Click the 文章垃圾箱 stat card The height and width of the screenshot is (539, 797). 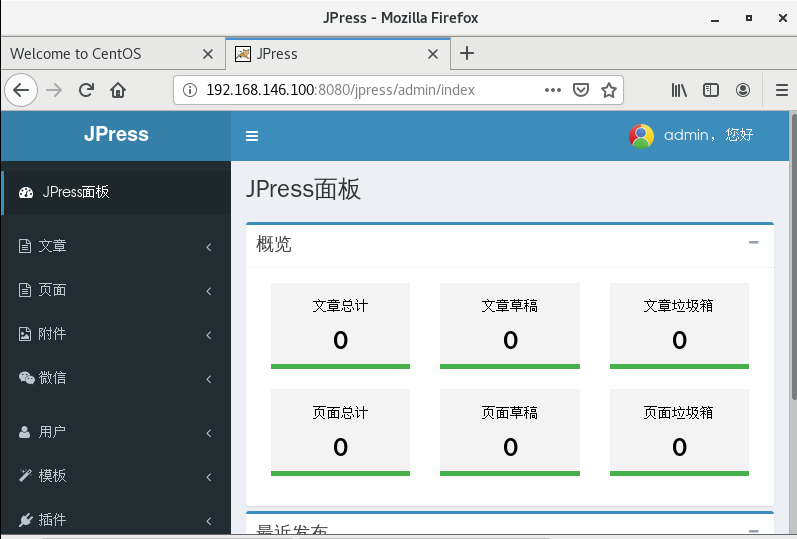tap(679, 325)
